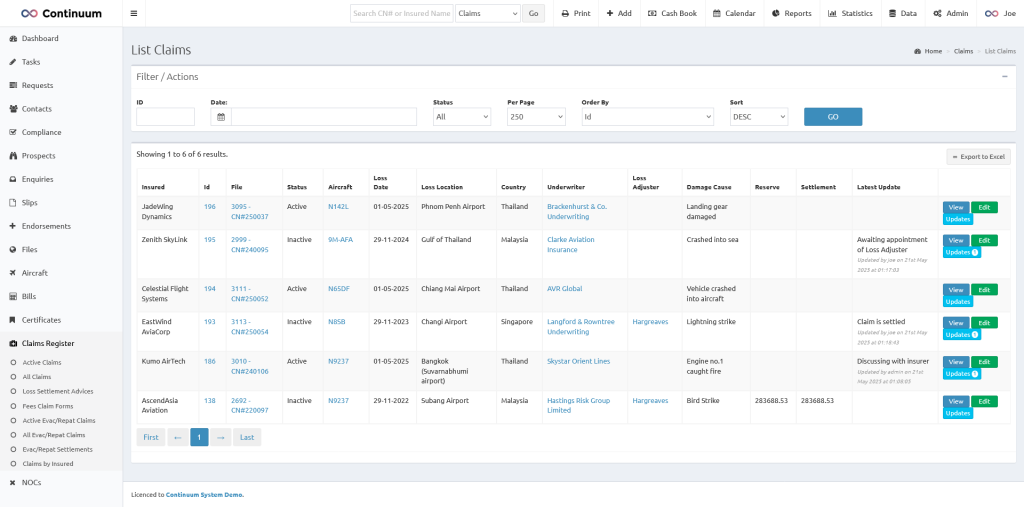This screenshot has width=1024, height=507.
Task: Collapse the Filter / Actions panel
Action: click(x=1004, y=76)
